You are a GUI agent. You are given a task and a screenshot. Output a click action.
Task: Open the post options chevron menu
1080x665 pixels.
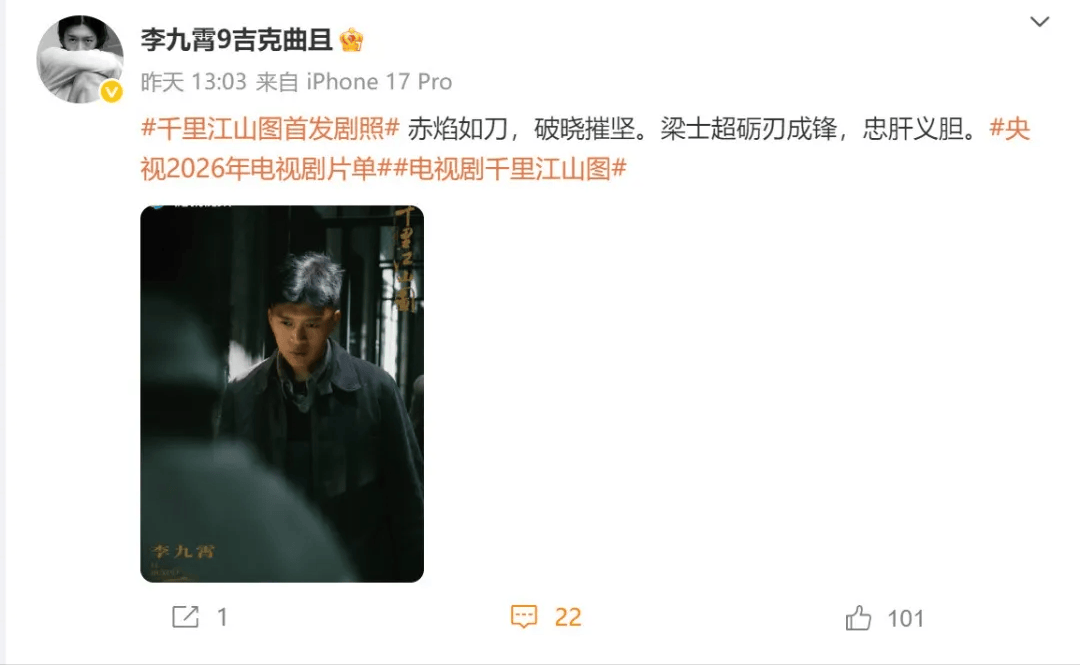pyautogui.click(x=1039, y=22)
